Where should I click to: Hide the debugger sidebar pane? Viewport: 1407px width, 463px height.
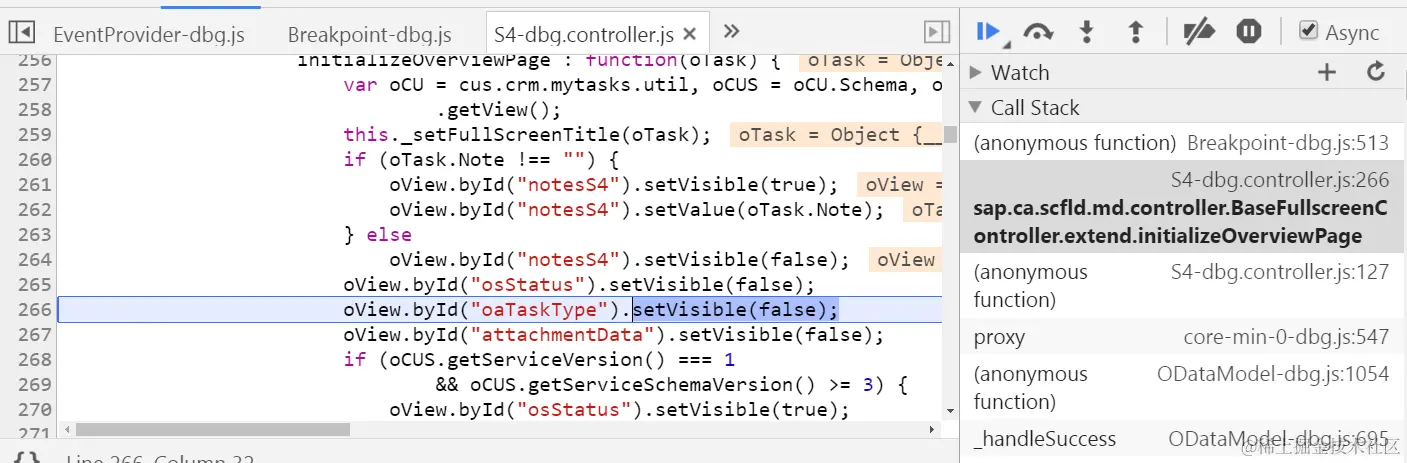pyautogui.click(x=936, y=32)
